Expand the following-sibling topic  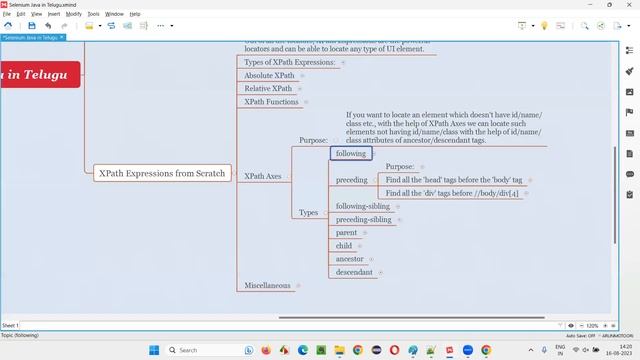(398, 207)
